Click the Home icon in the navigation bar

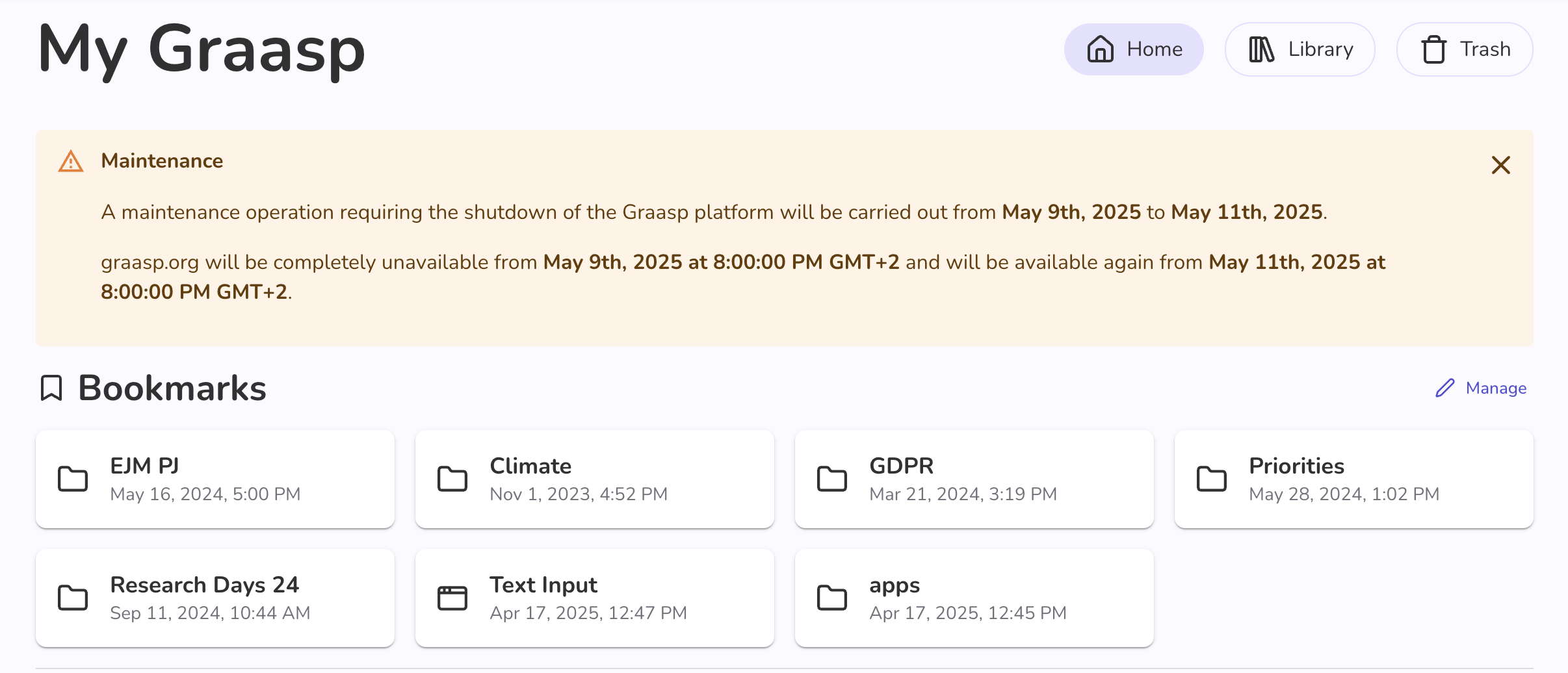coord(1101,49)
